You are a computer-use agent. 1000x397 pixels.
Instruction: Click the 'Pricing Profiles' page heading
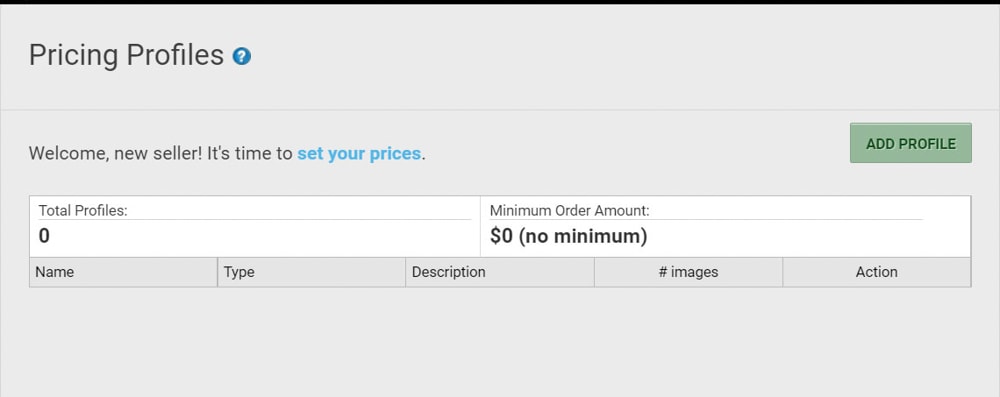point(126,56)
